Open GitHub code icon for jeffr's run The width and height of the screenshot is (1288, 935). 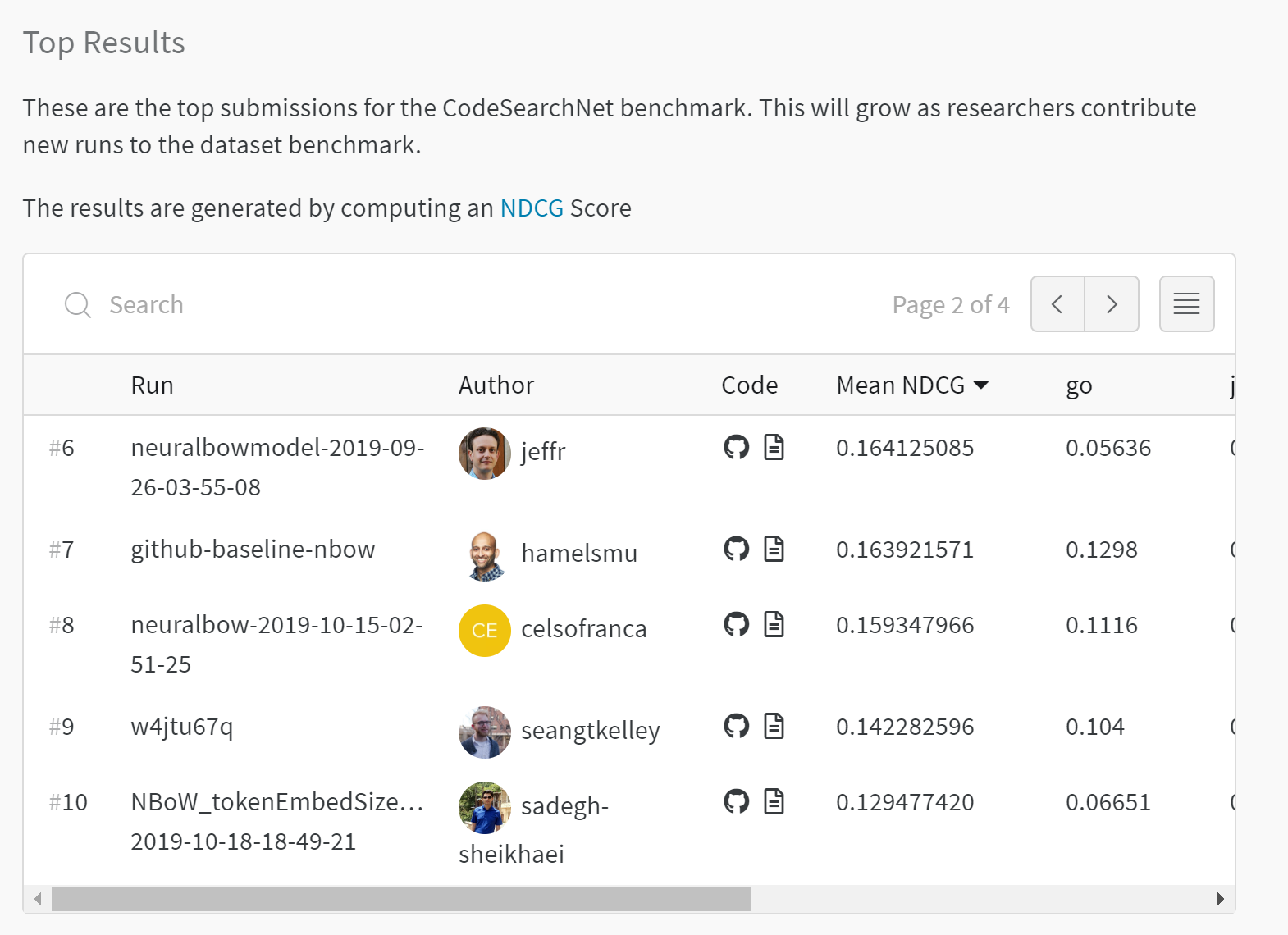pos(736,447)
